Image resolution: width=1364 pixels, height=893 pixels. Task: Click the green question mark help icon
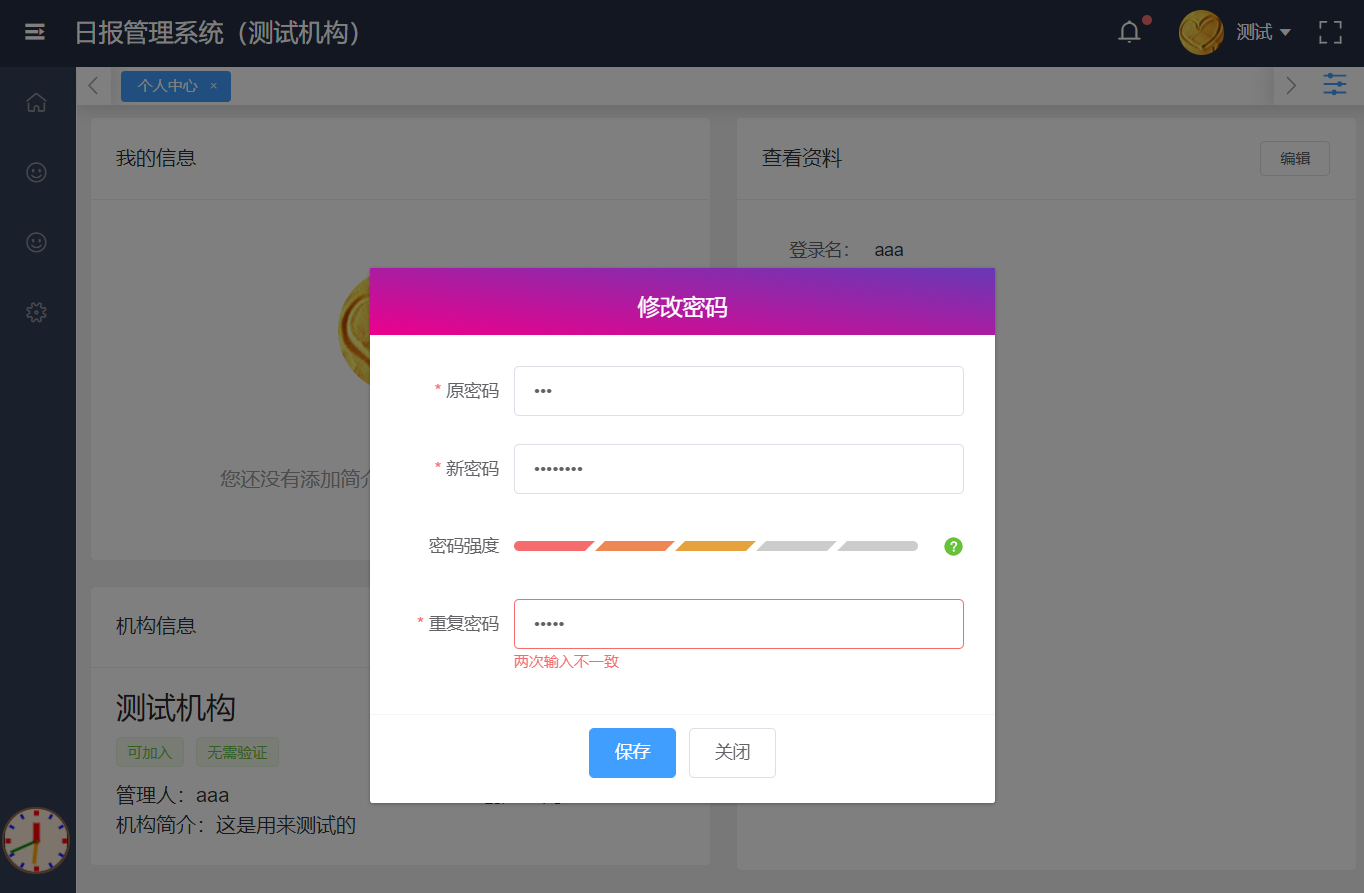pos(953,546)
